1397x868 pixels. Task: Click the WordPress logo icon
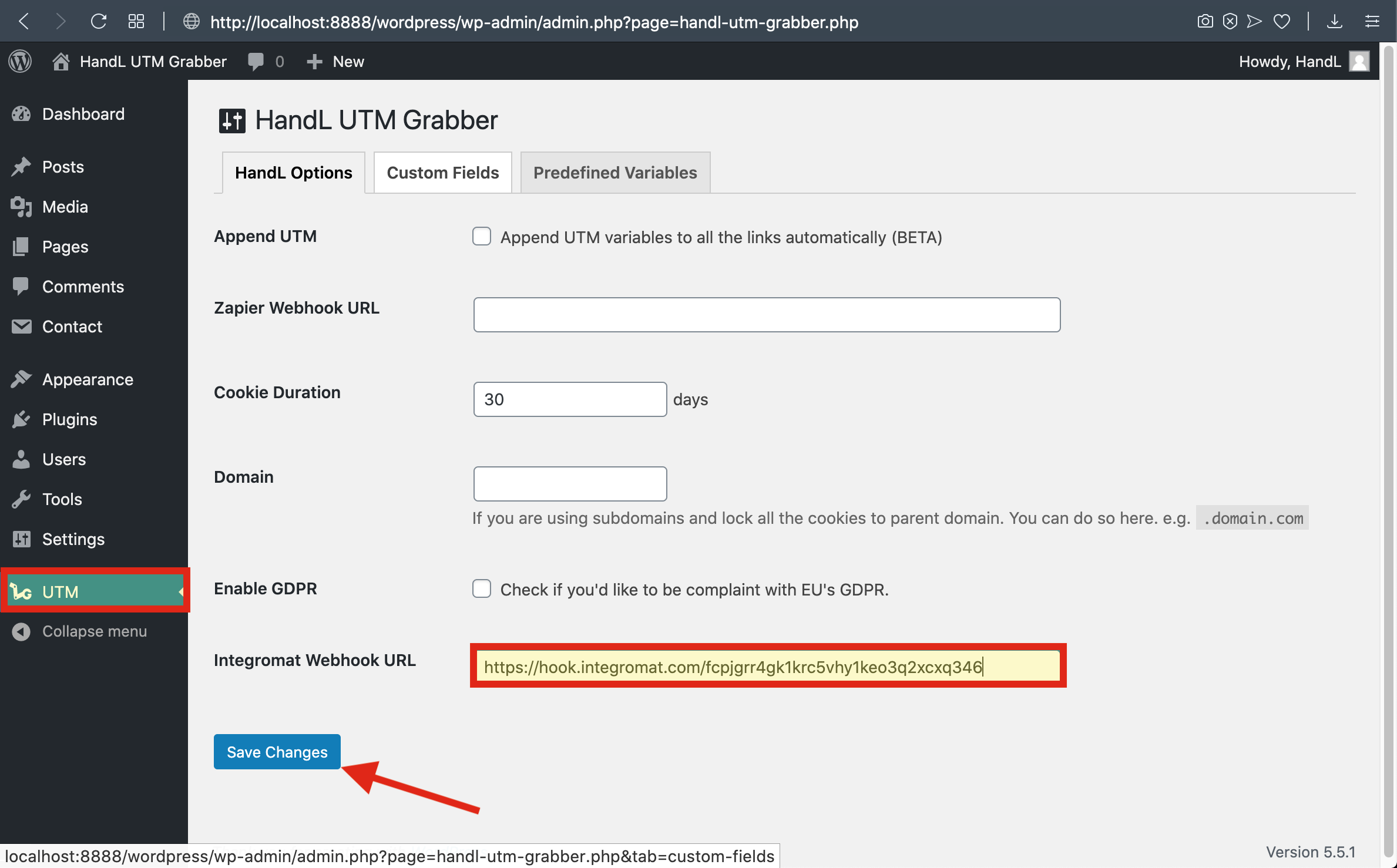coord(20,61)
